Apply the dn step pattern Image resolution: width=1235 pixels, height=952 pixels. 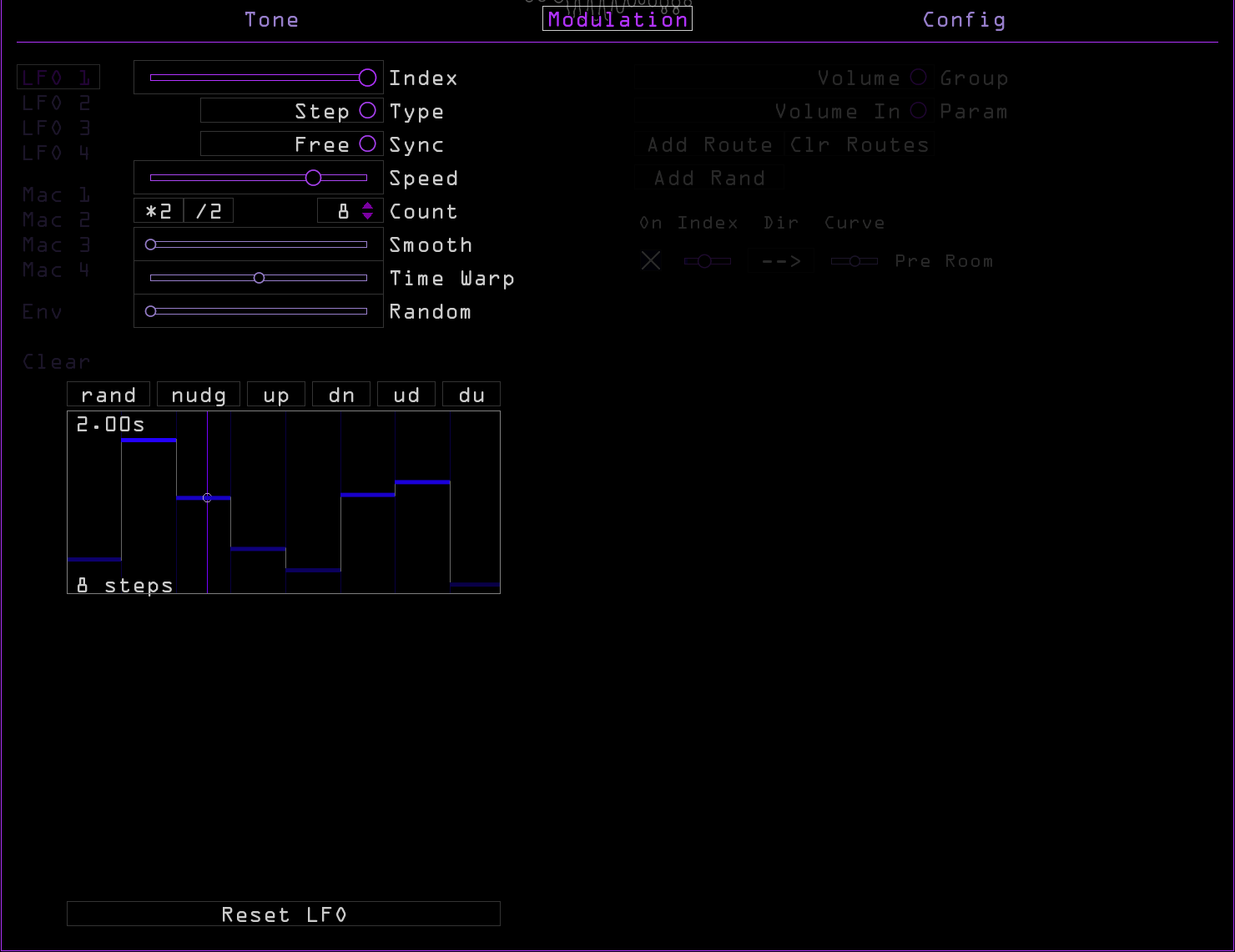pyautogui.click(x=341, y=395)
